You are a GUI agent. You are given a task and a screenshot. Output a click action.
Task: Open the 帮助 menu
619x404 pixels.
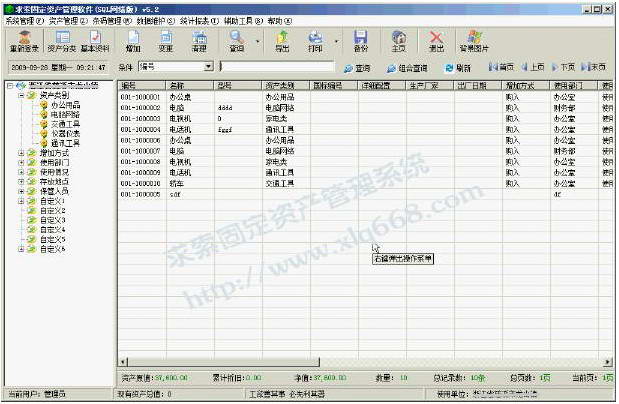point(279,21)
